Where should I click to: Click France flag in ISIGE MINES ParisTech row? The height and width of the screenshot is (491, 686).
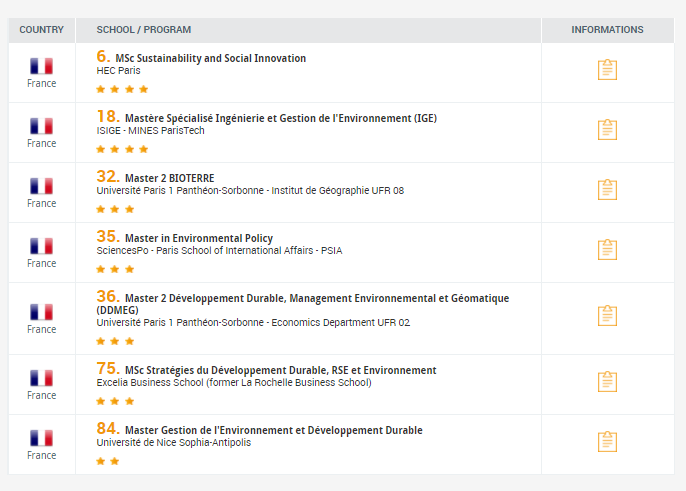pos(42,126)
